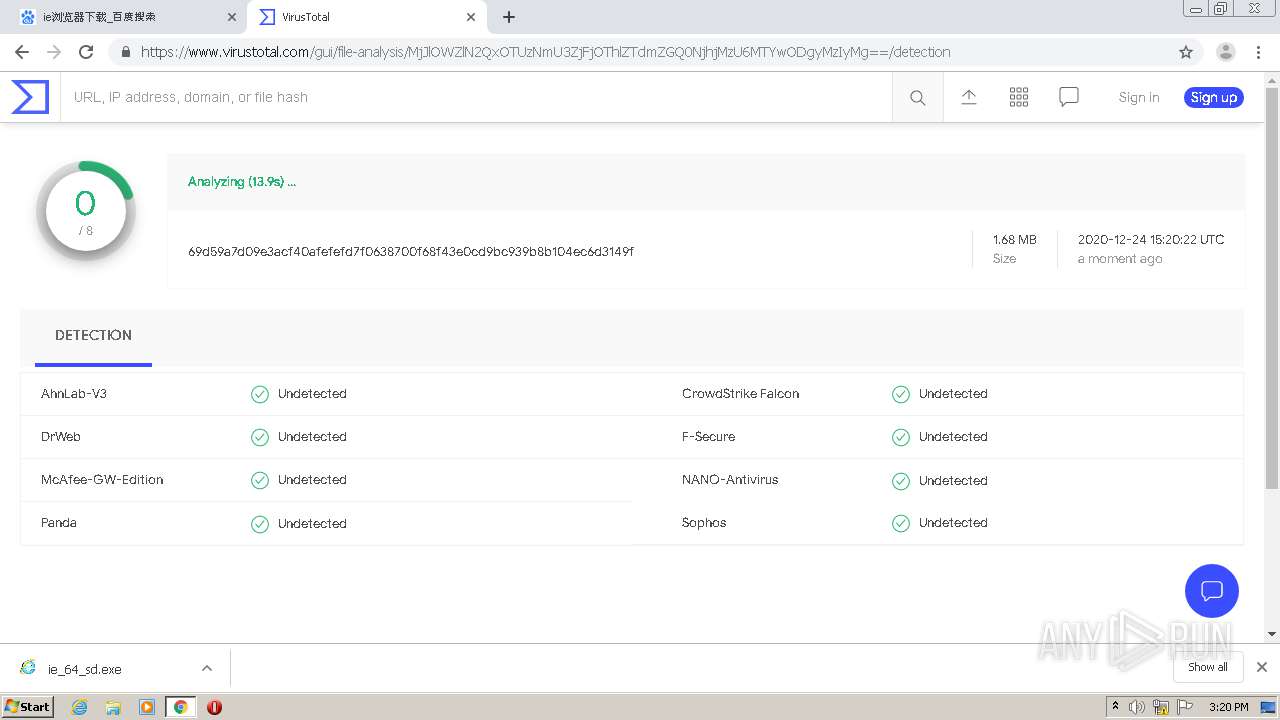Close the VirusTotal tab
This screenshot has width=1280, height=720.
point(470,17)
